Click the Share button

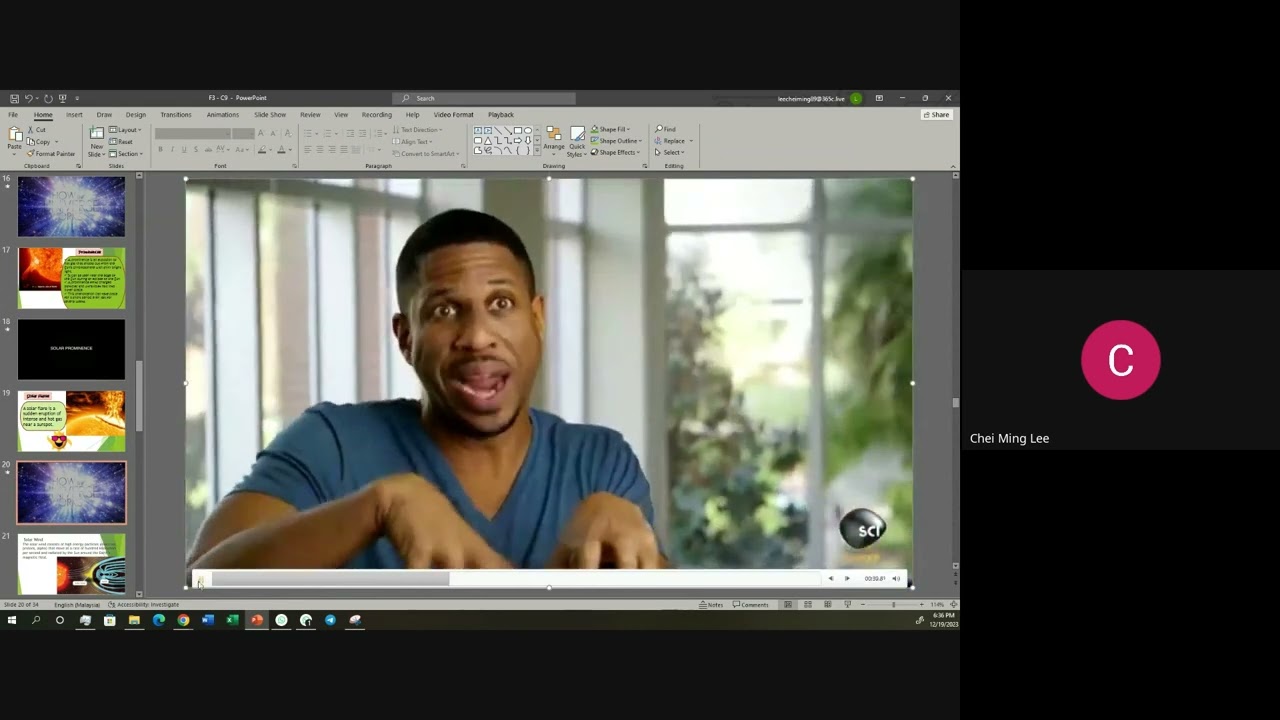[936, 115]
